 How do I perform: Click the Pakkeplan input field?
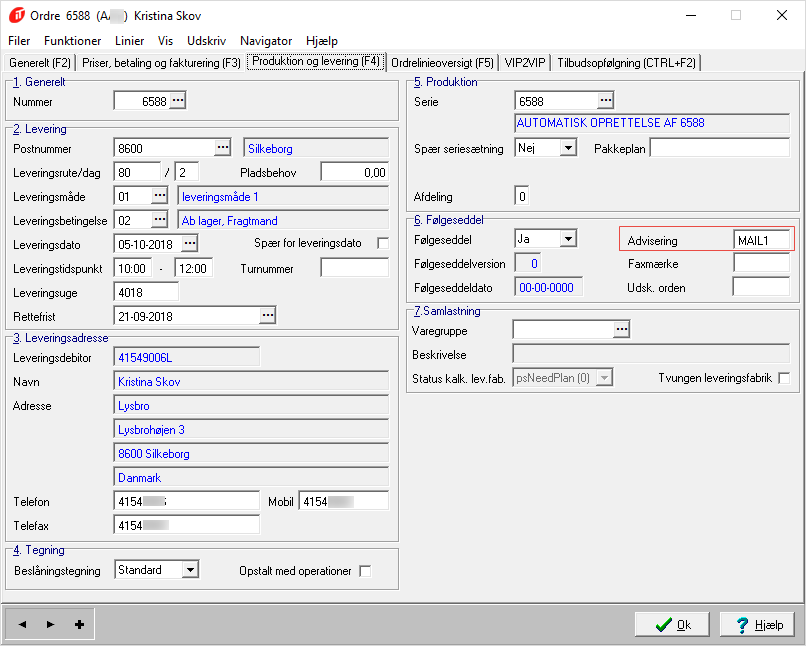pos(720,148)
